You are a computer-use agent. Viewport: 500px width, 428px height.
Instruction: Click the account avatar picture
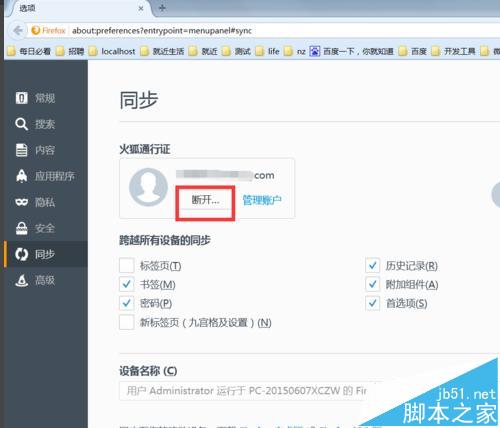pyautogui.click(x=148, y=187)
